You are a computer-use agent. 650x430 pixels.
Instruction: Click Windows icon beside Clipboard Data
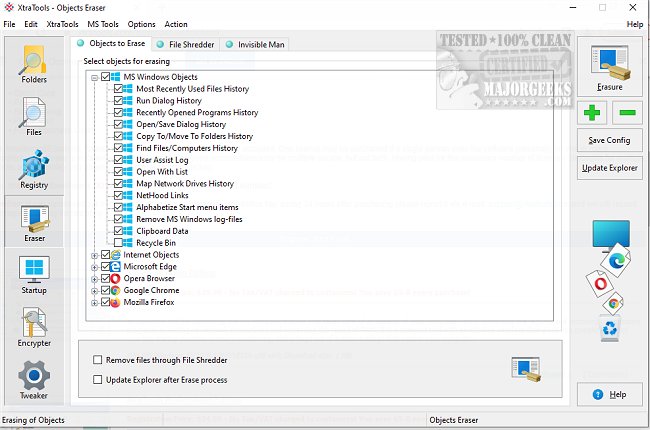[x=128, y=231]
